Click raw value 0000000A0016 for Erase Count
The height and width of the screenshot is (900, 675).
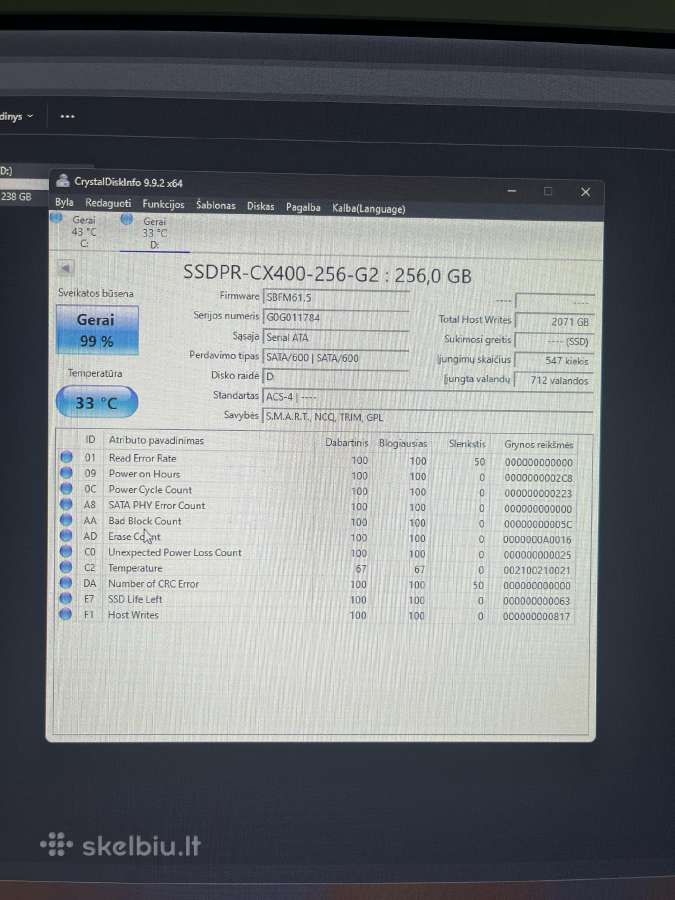pyautogui.click(x=537, y=540)
